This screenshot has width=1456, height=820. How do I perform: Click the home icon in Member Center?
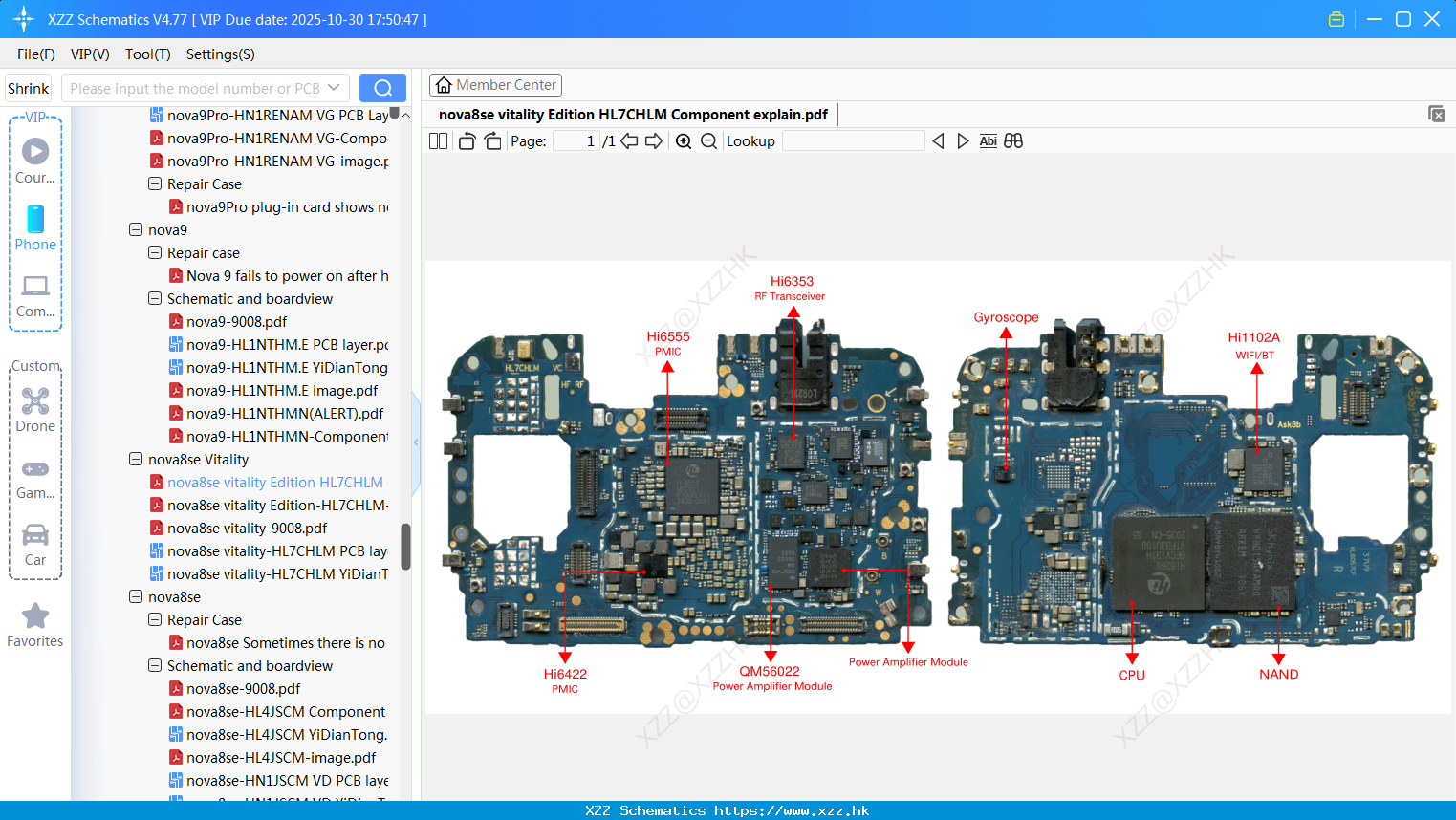click(x=444, y=85)
